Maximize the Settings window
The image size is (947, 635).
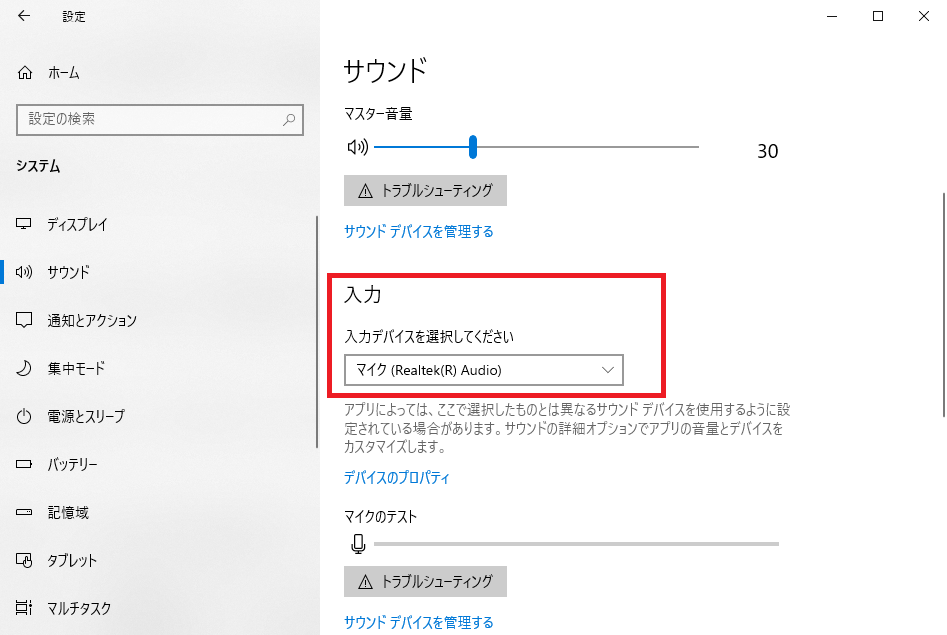click(878, 16)
